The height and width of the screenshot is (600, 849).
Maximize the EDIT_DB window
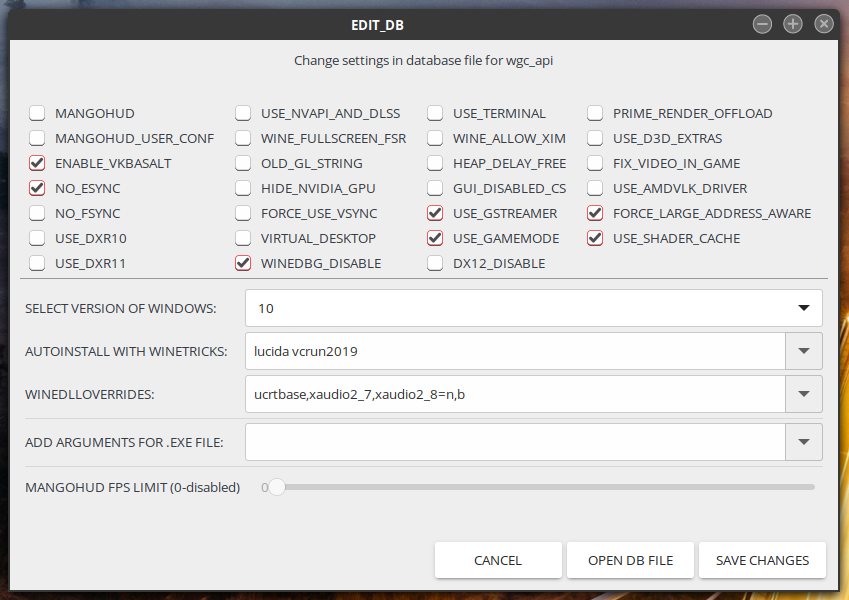[793, 24]
